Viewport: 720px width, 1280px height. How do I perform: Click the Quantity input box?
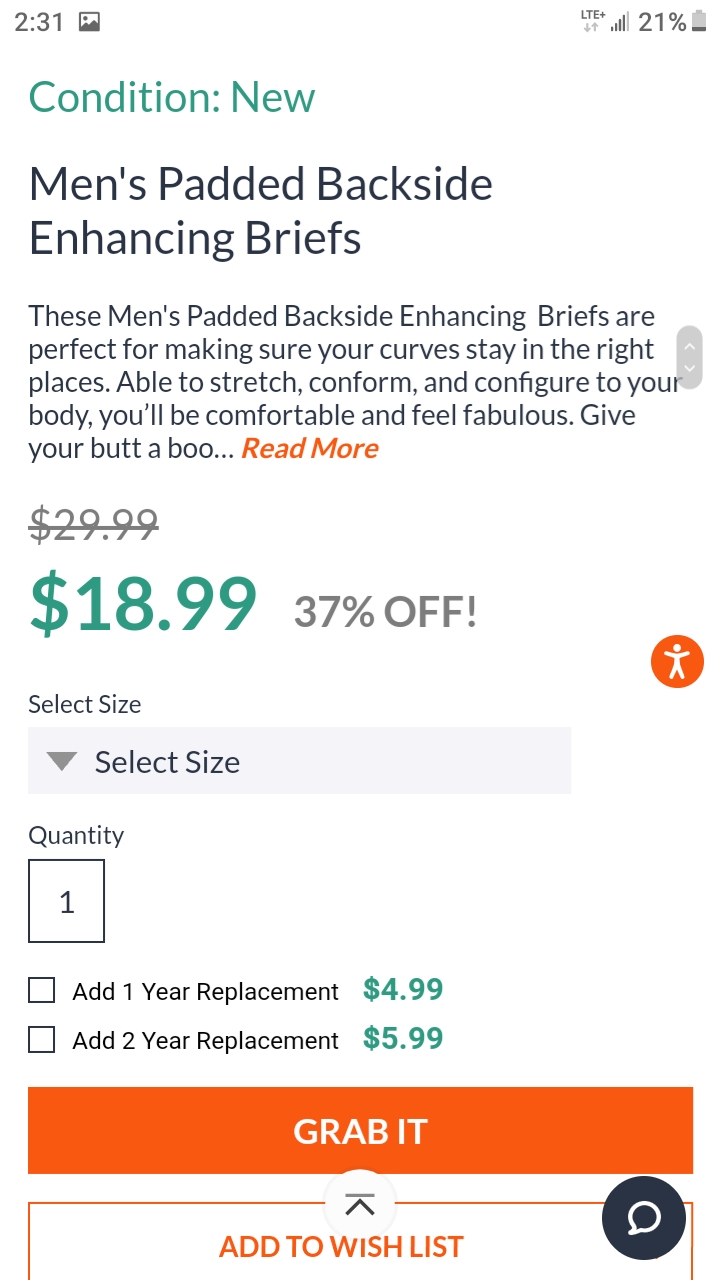pos(66,902)
